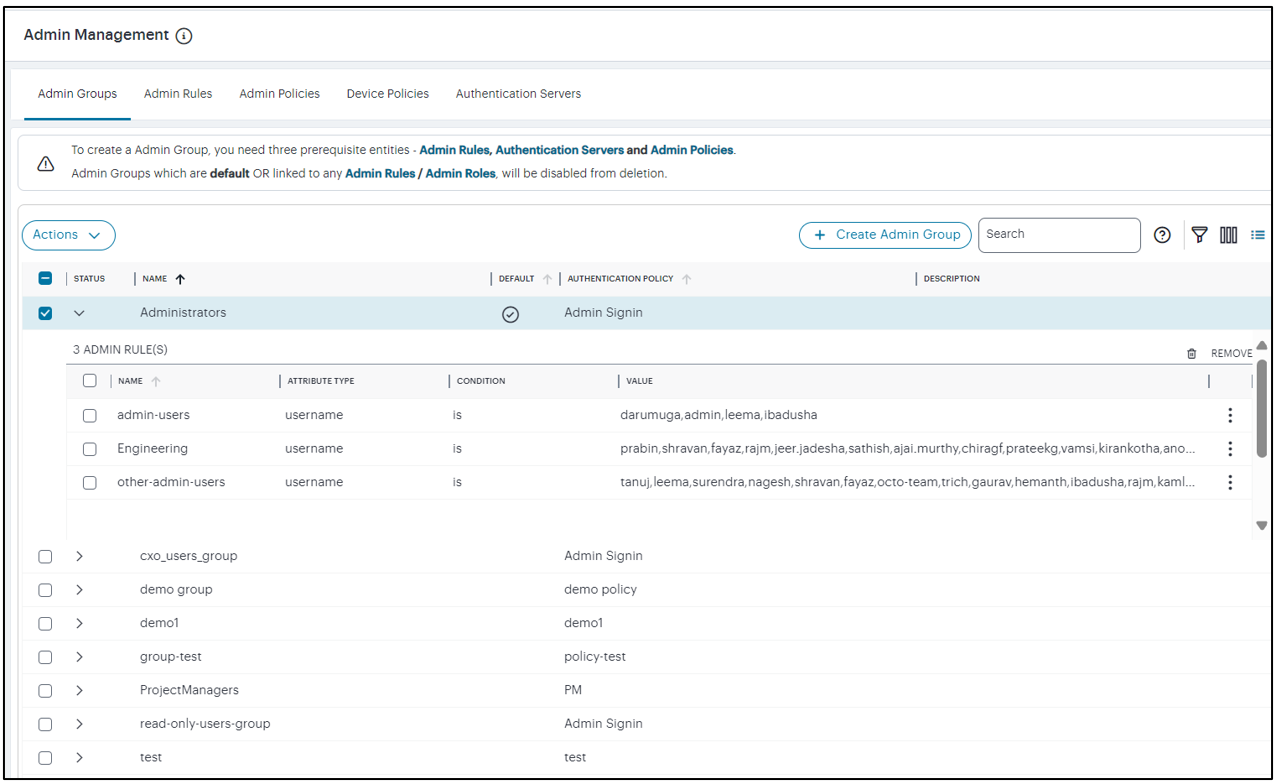1276x781 pixels.
Task: Uncheck the Administrators group checkbox
Action: pyautogui.click(x=45, y=313)
